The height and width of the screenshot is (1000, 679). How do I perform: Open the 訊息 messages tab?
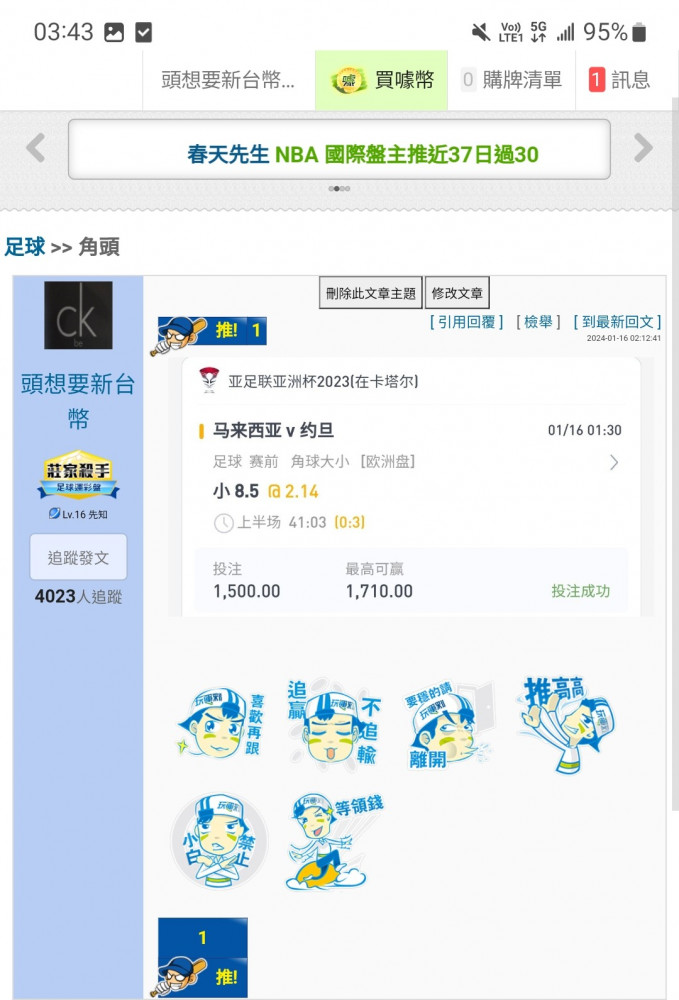(x=619, y=80)
